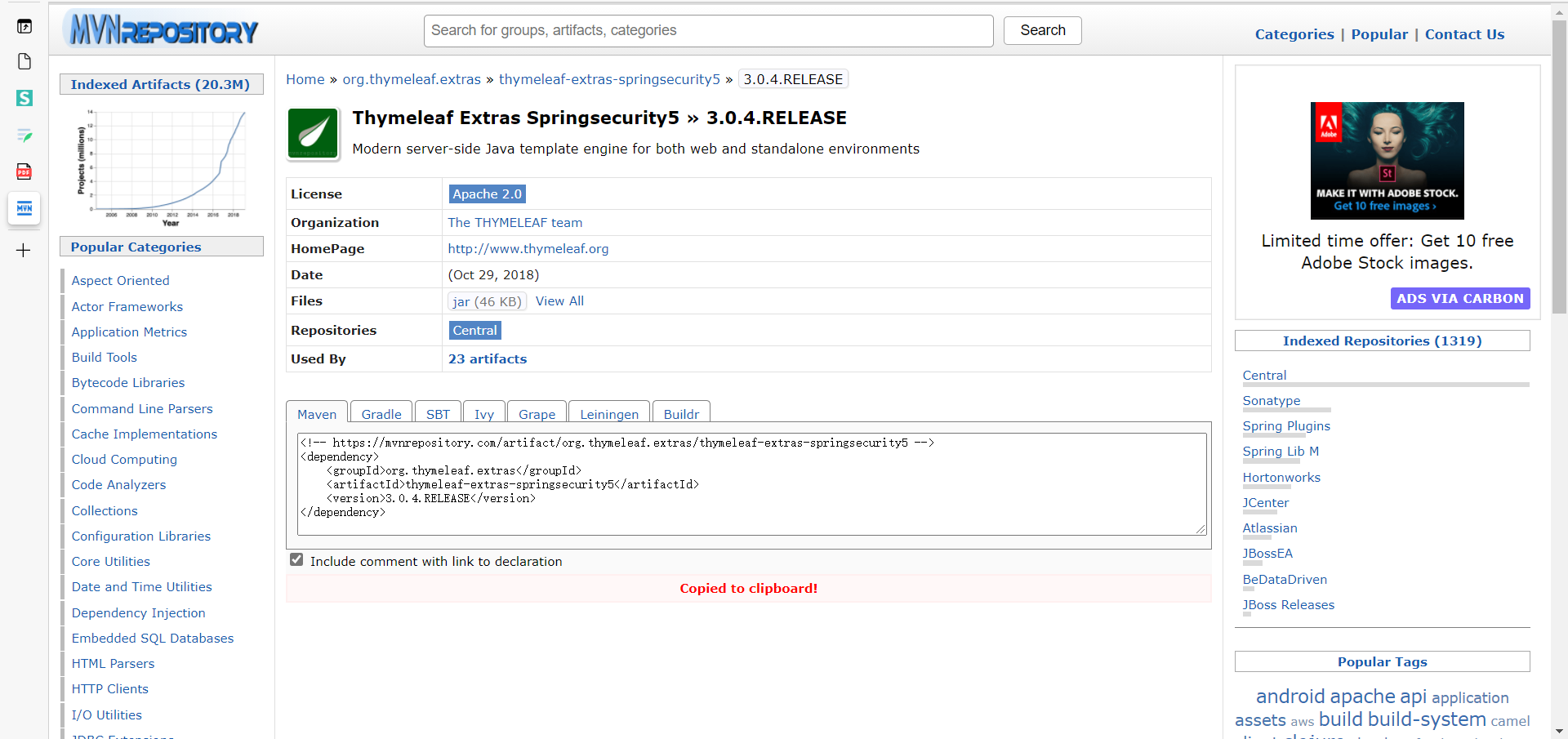Image resolution: width=1568 pixels, height=739 pixels.
Task: Open Cache Implementations category
Action: tap(144, 434)
